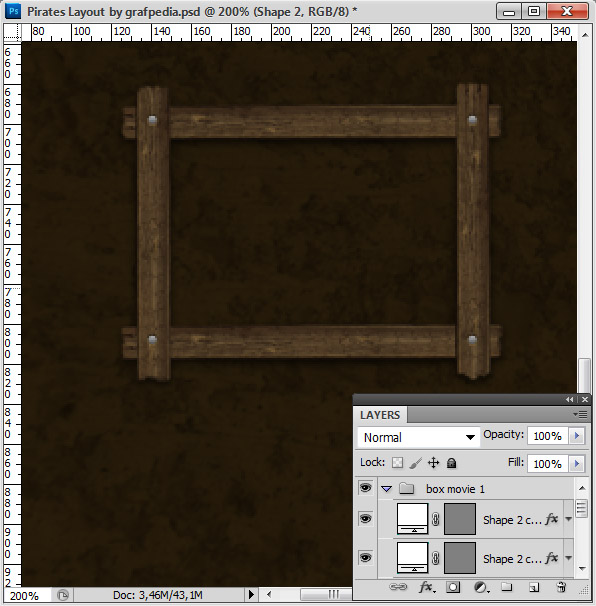Select the first Shape 2 c... layer name
The width and height of the screenshot is (596, 606).
point(512,520)
